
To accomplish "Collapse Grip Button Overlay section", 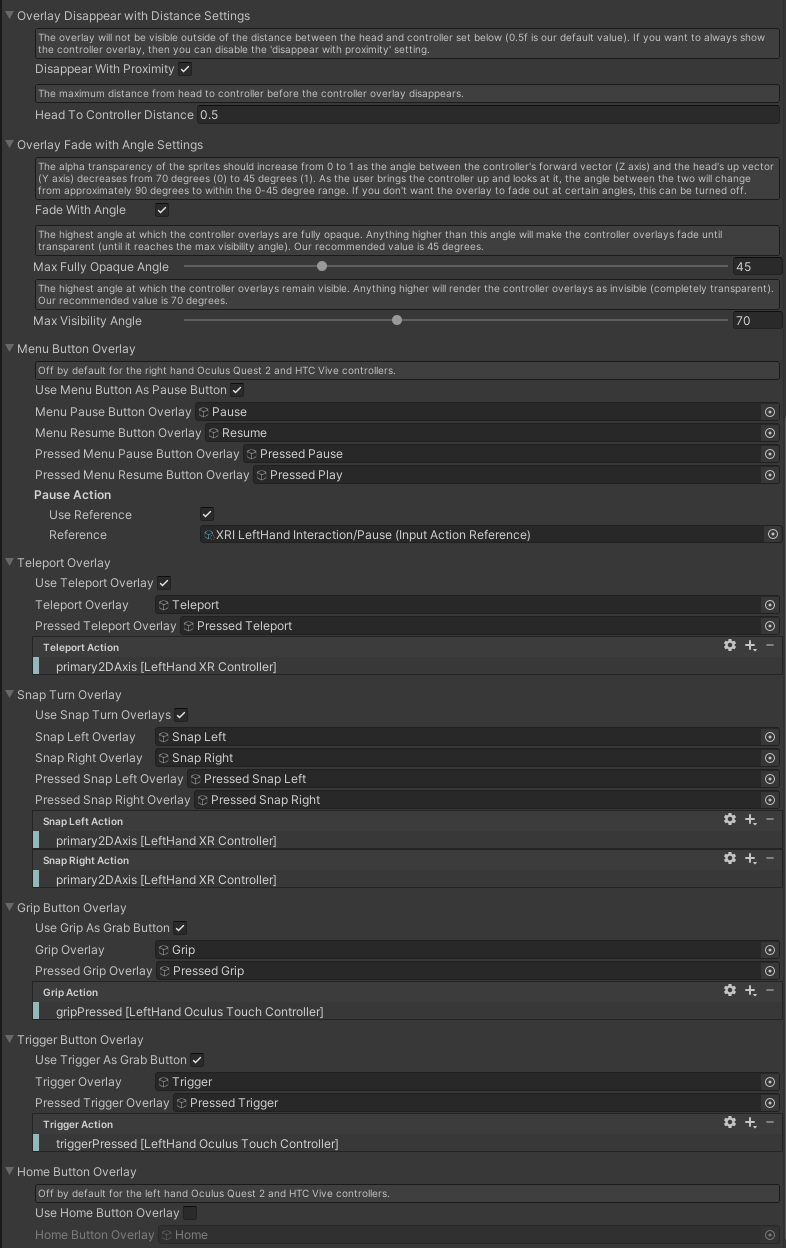I will coord(9,908).
